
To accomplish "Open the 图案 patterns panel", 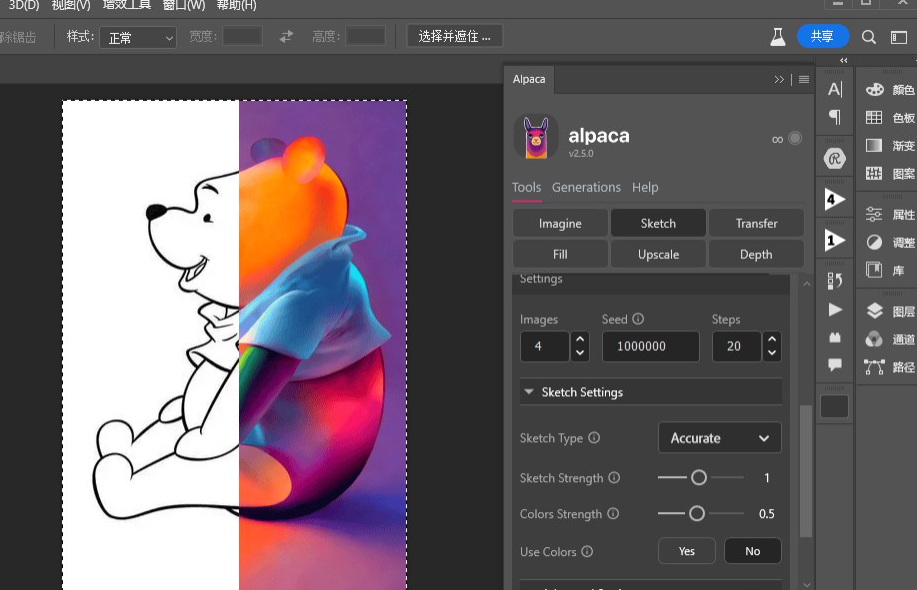I will [890, 173].
